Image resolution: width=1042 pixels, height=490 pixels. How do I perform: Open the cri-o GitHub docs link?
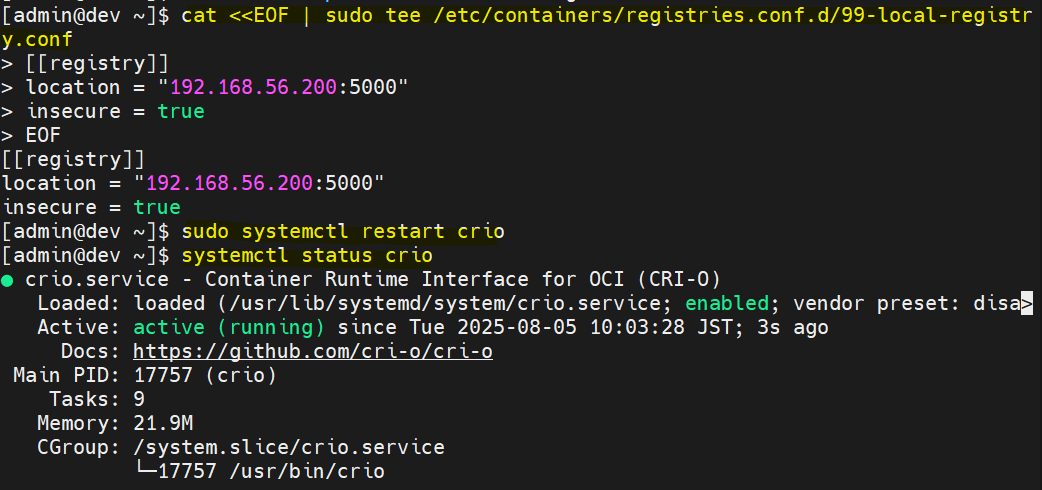312,351
